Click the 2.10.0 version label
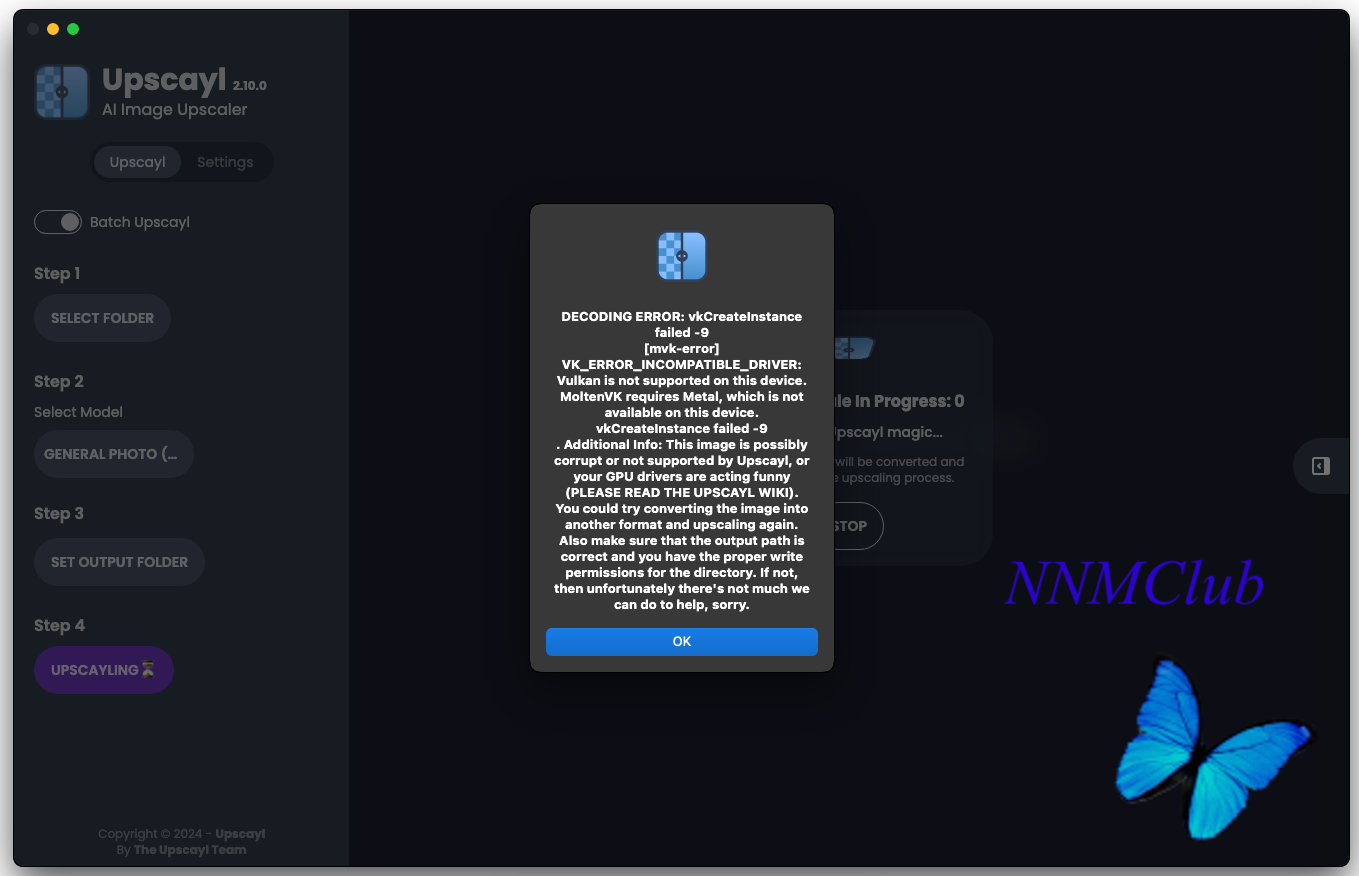1359x876 pixels. point(250,86)
